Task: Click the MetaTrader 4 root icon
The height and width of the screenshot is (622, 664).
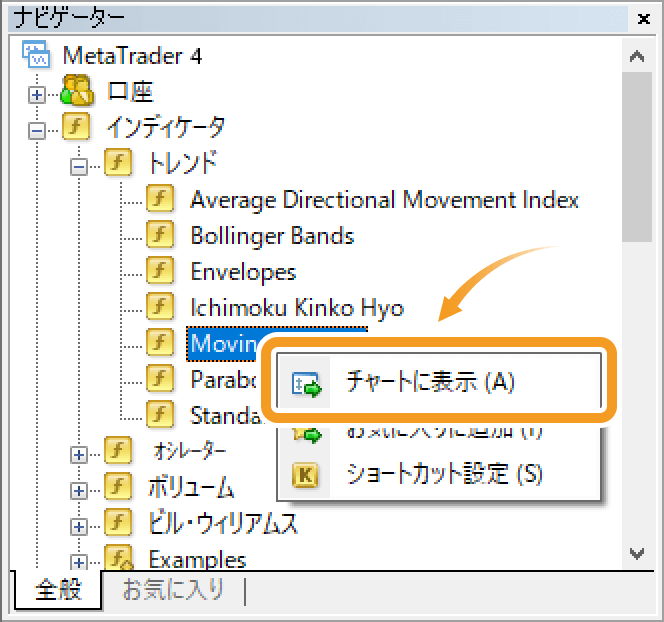Action: point(36,54)
